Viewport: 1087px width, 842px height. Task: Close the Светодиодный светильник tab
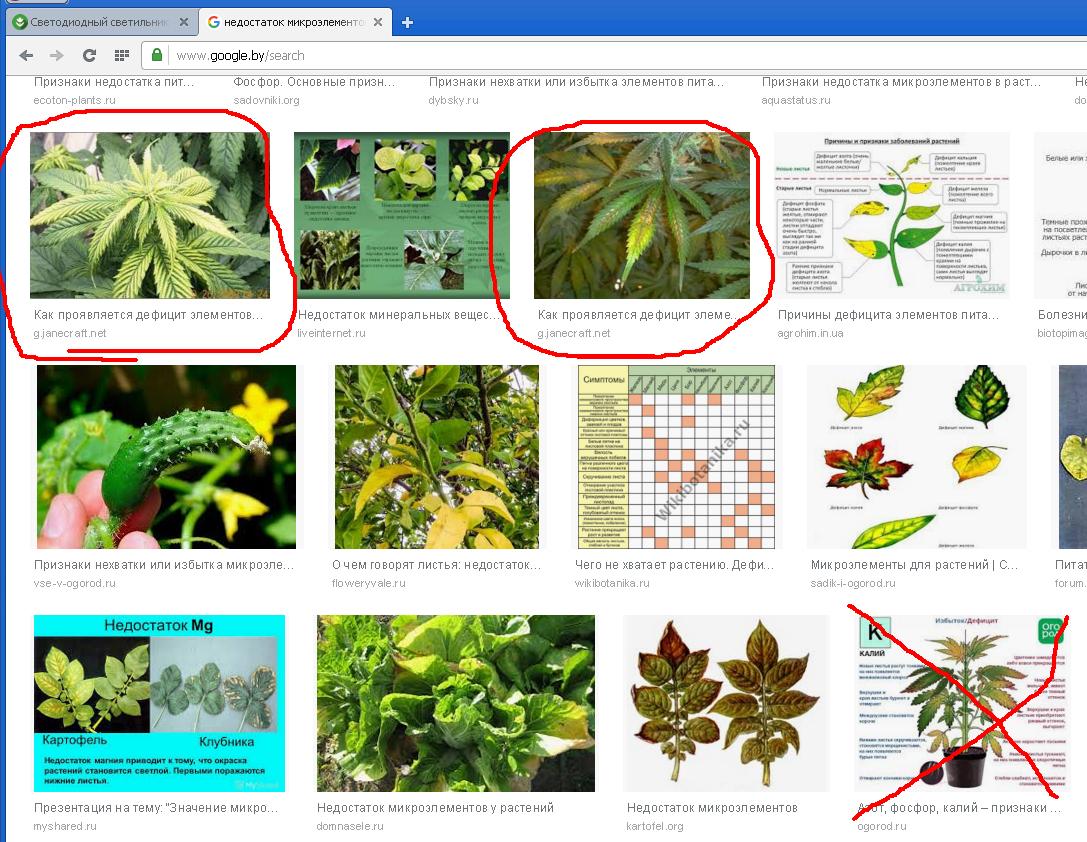click(x=183, y=22)
